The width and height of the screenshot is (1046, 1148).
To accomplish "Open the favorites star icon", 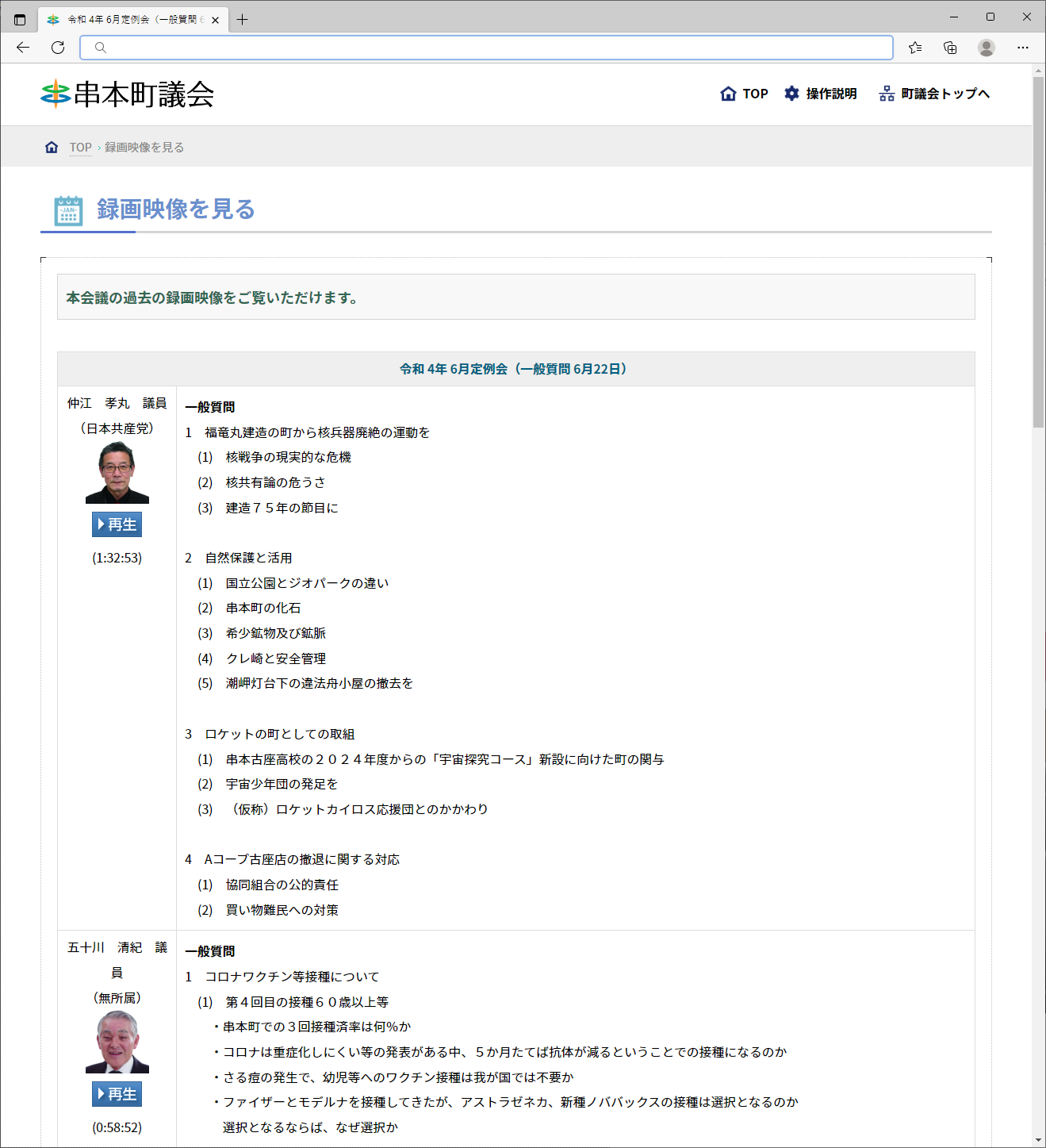I will pos(915,48).
